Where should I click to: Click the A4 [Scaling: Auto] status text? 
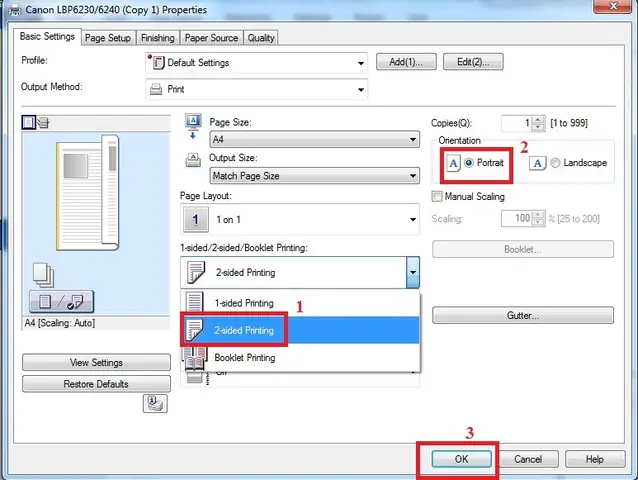click(x=59, y=323)
